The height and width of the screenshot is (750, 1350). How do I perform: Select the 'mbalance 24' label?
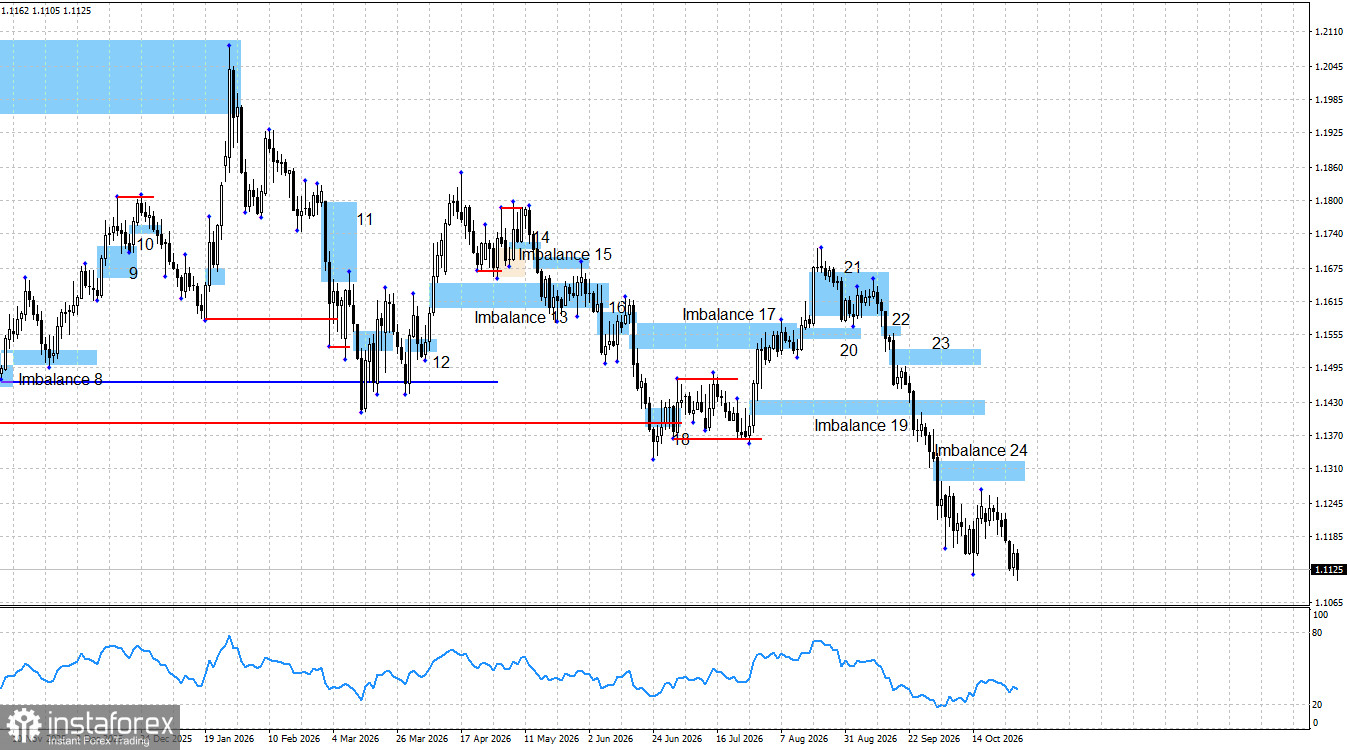[x=982, y=451]
